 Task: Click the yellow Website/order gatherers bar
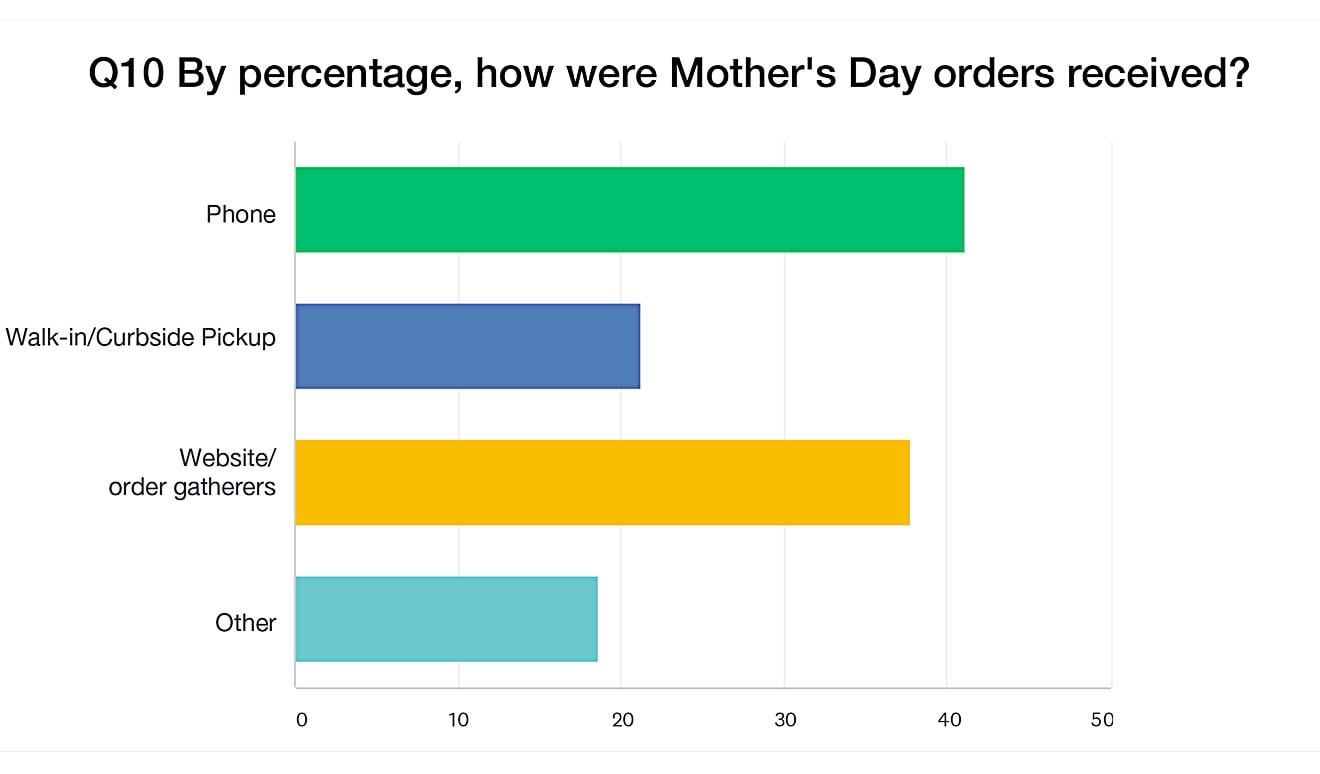[x=602, y=482]
